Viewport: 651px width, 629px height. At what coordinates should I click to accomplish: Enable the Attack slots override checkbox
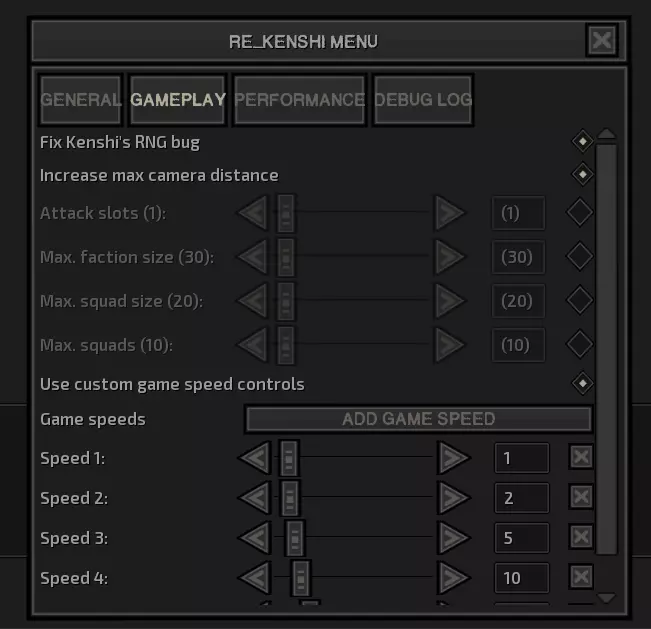click(580, 213)
